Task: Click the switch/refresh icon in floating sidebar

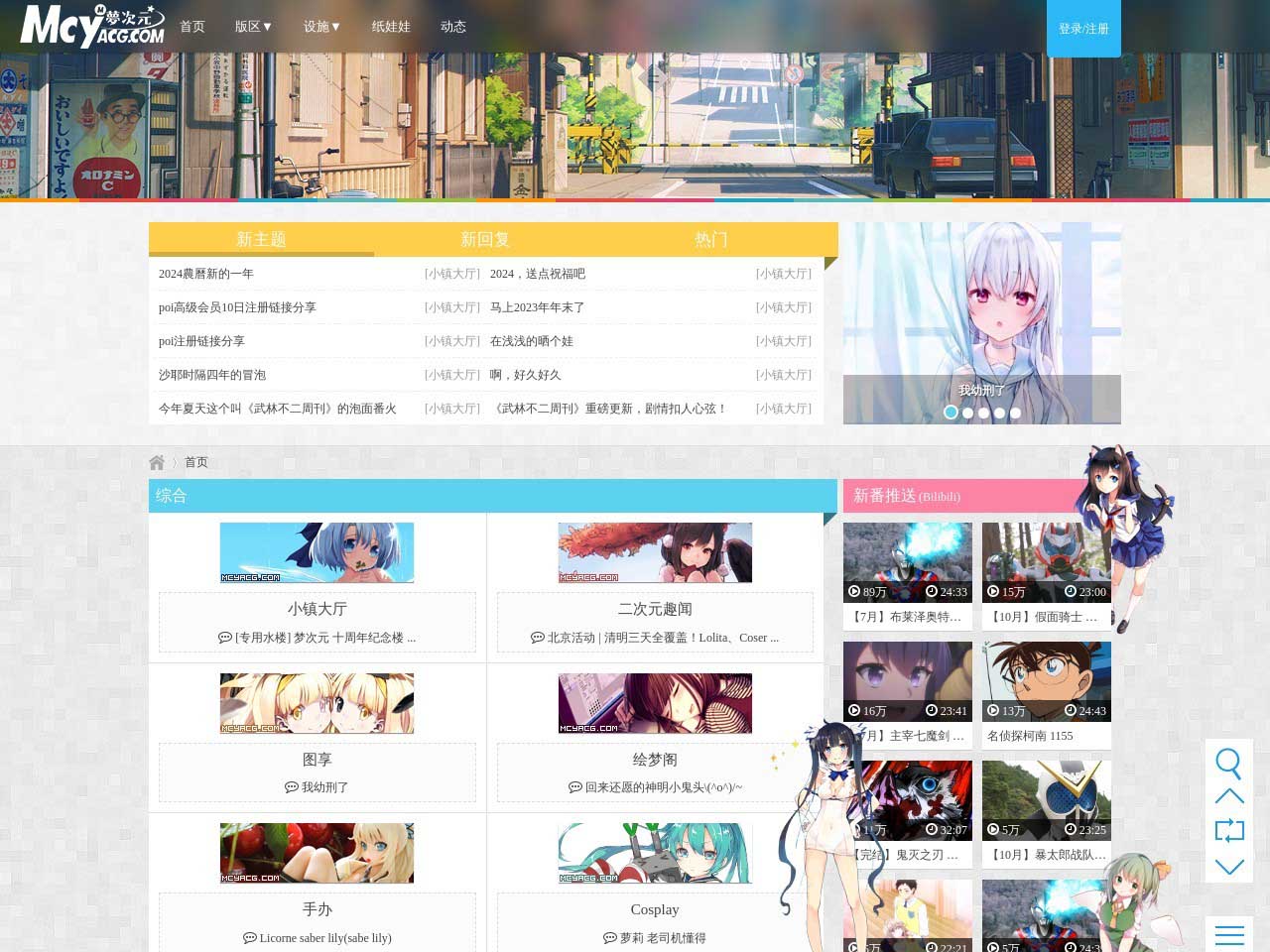Action: click(1228, 831)
